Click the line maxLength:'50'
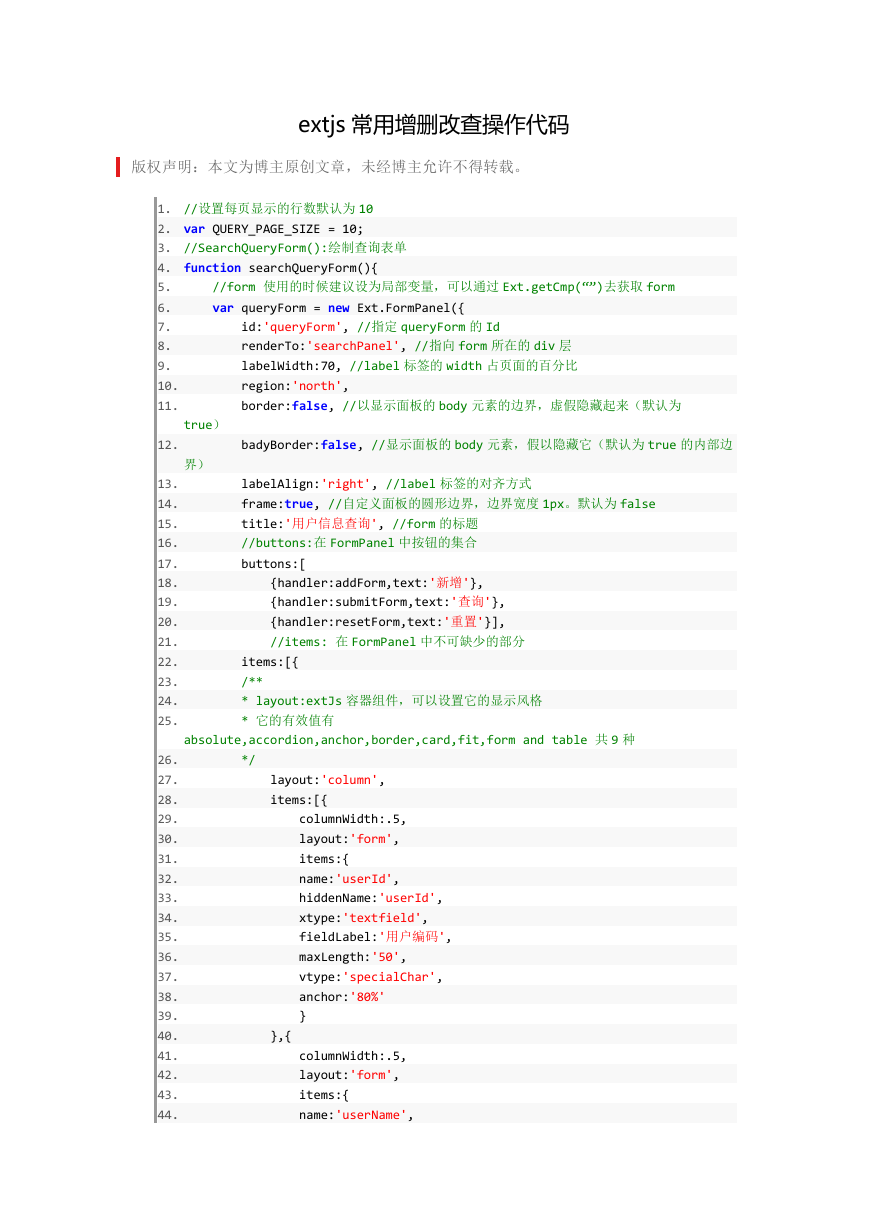869x1228 pixels. (353, 956)
